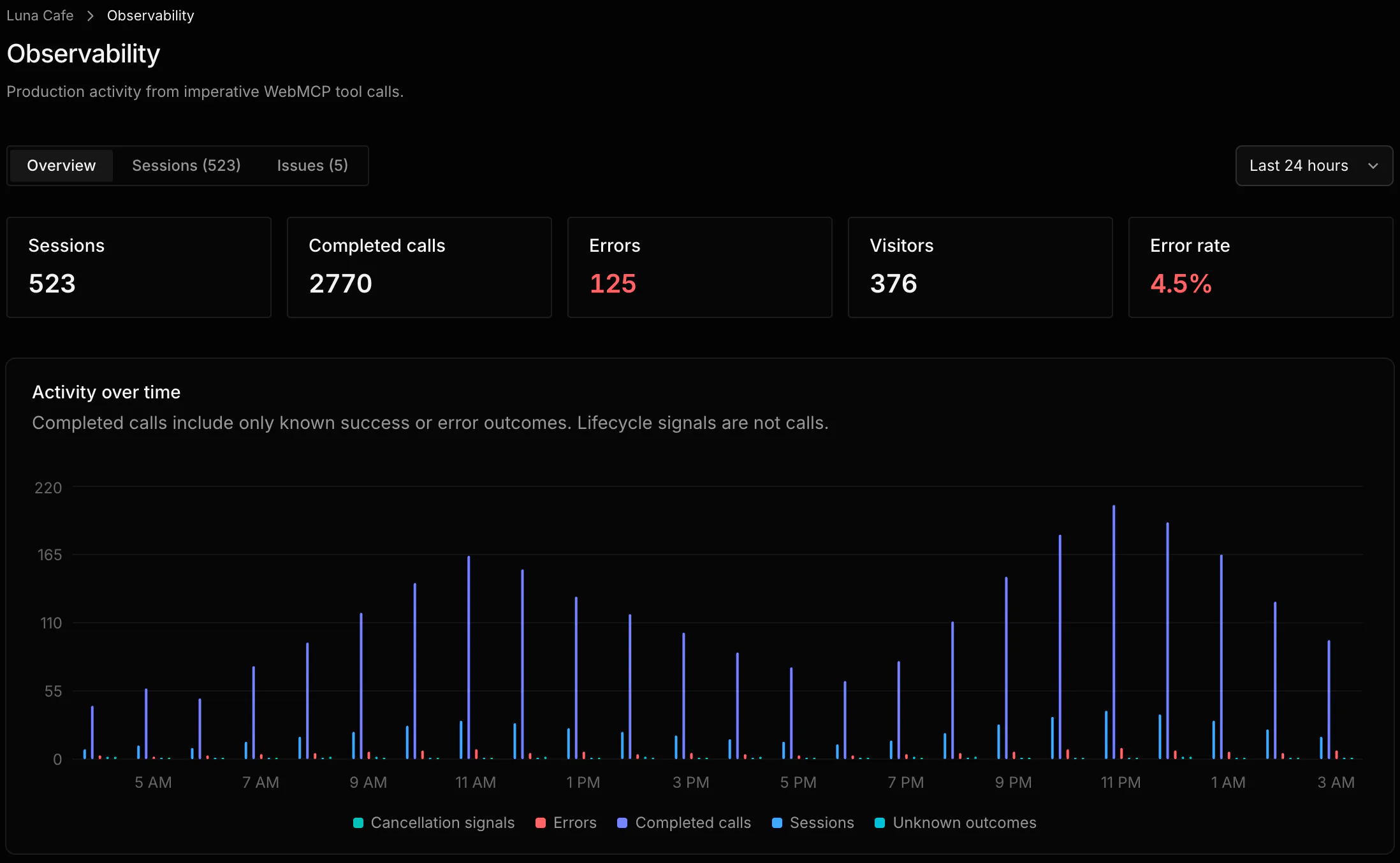Click the 'Cancellation signals' legend label
1400x863 pixels.
point(442,823)
